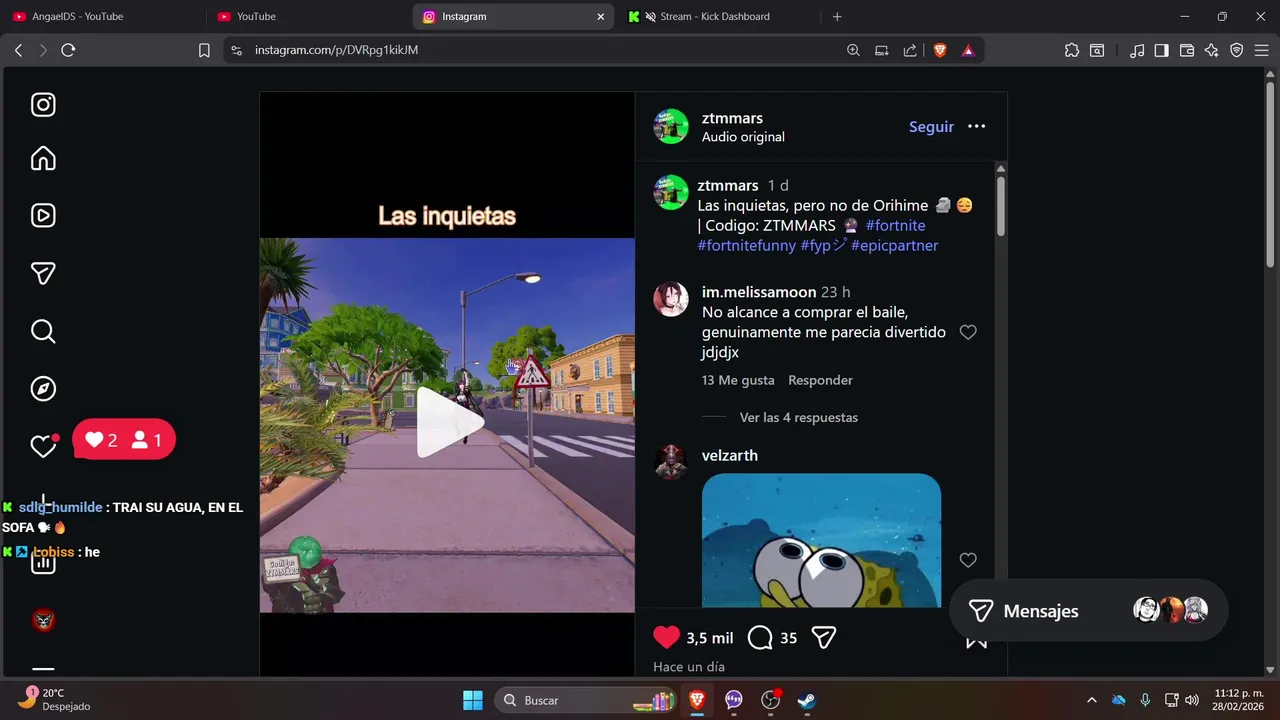Open the Search magnifier in the Instagram sidebar

43,331
